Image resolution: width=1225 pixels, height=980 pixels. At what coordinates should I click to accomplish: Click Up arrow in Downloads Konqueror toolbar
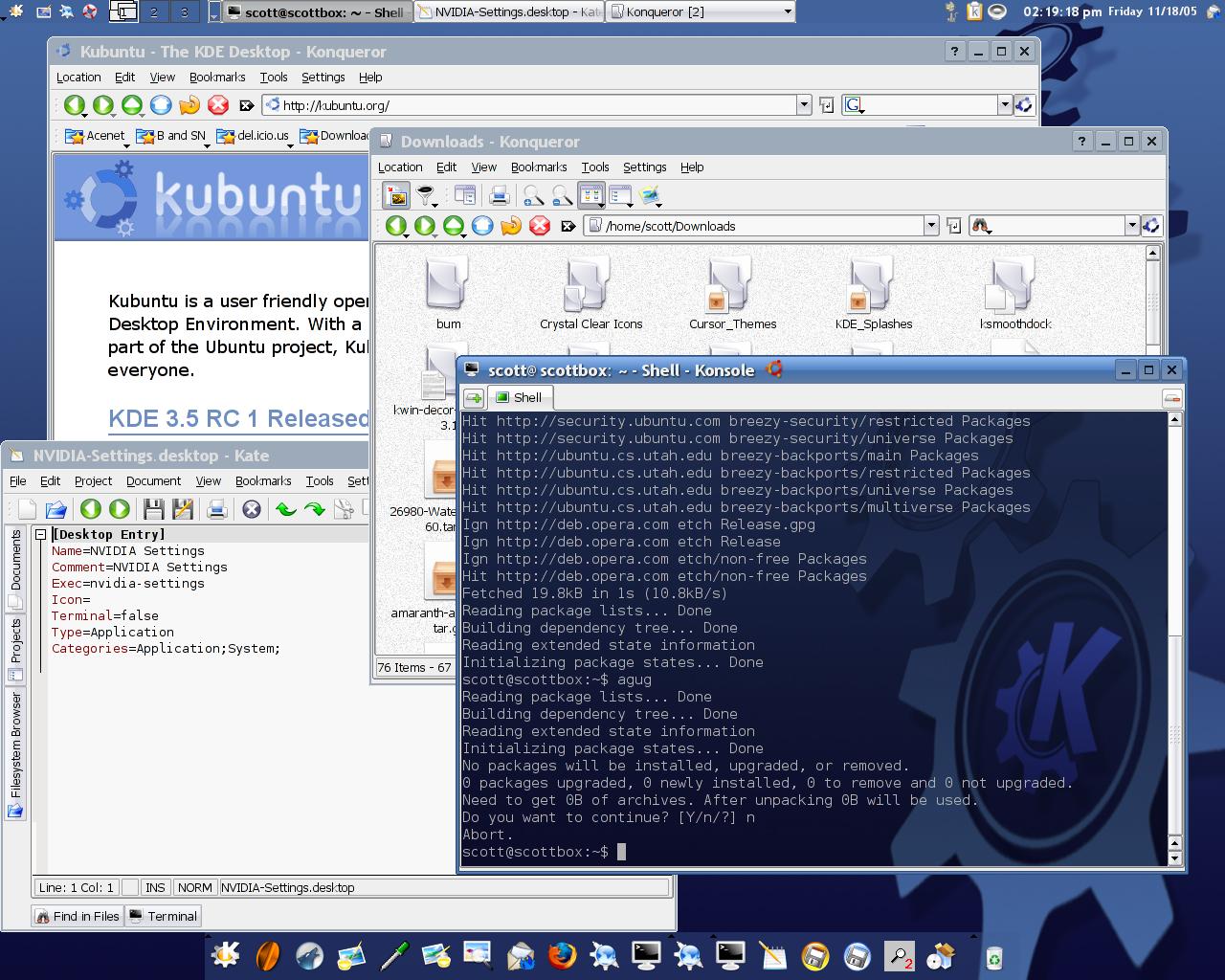point(454,226)
